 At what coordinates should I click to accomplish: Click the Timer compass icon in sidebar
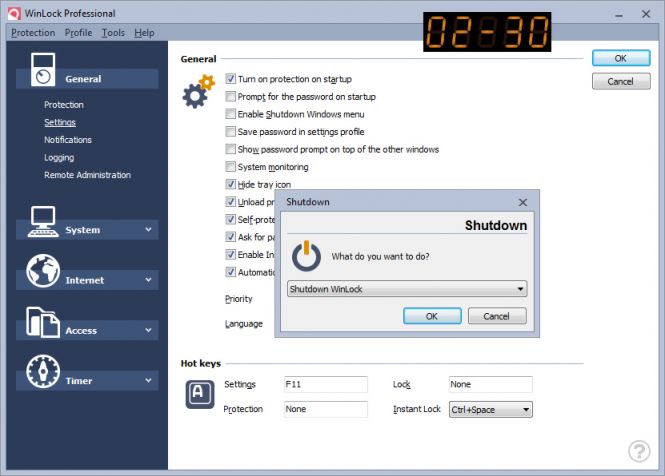[x=43, y=372]
